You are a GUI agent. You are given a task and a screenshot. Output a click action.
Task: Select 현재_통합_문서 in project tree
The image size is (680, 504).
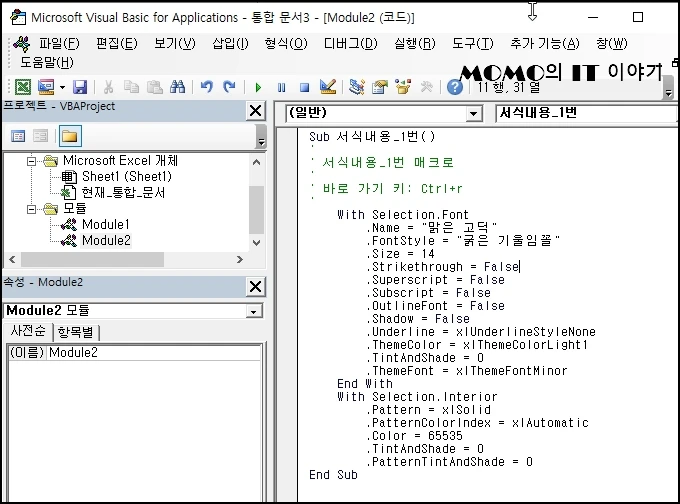pos(123,193)
